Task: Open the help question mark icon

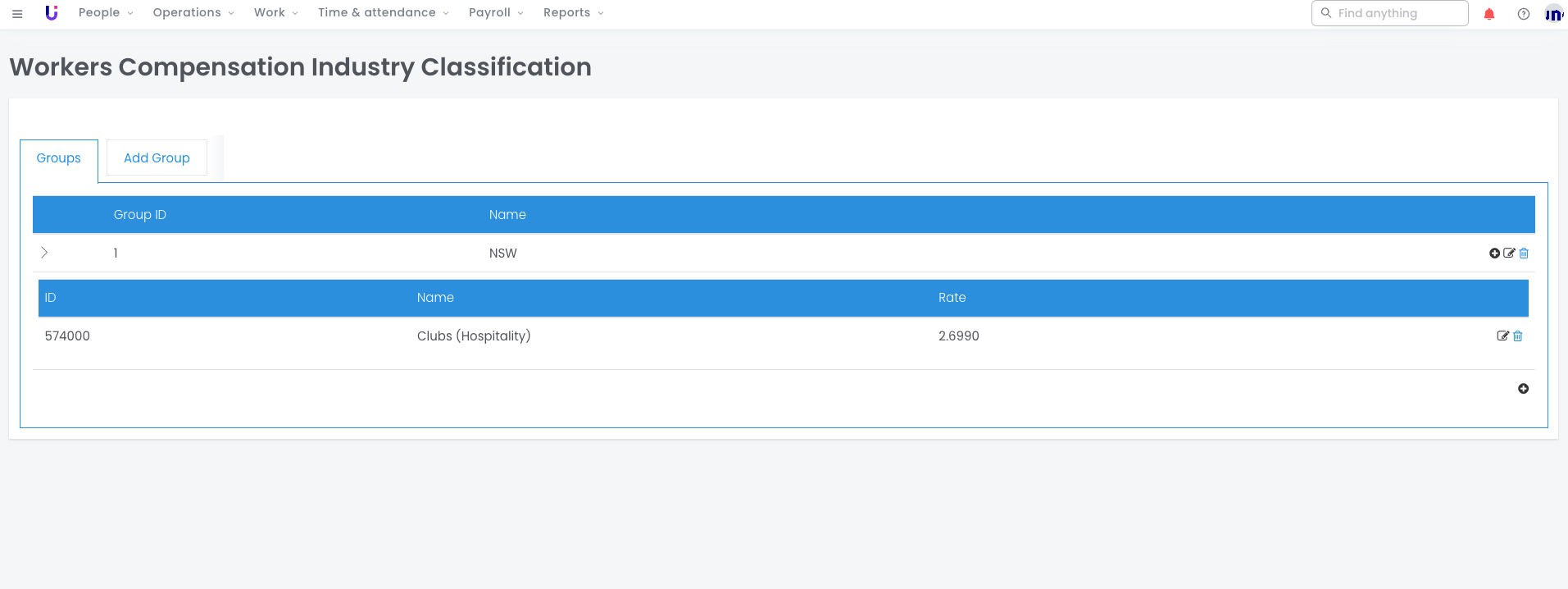Action: tap(1523, 14)
